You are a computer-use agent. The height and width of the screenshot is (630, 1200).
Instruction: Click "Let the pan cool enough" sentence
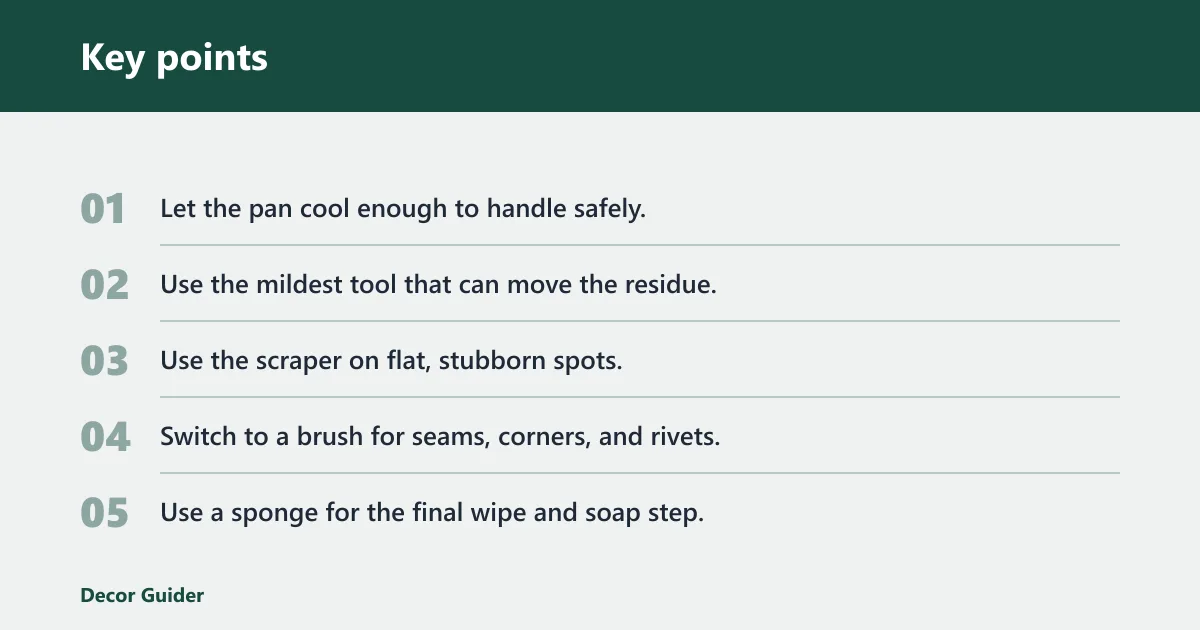point(403,209)
